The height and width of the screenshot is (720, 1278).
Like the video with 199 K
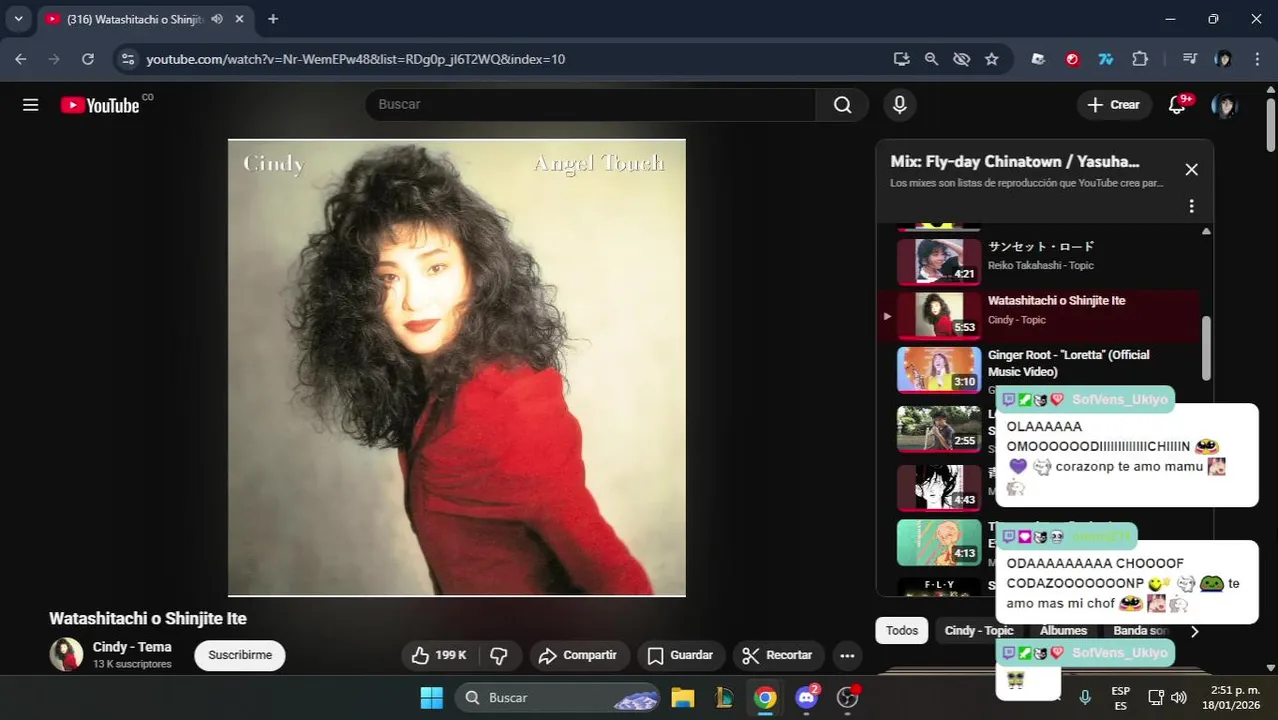tap(439, 655)
